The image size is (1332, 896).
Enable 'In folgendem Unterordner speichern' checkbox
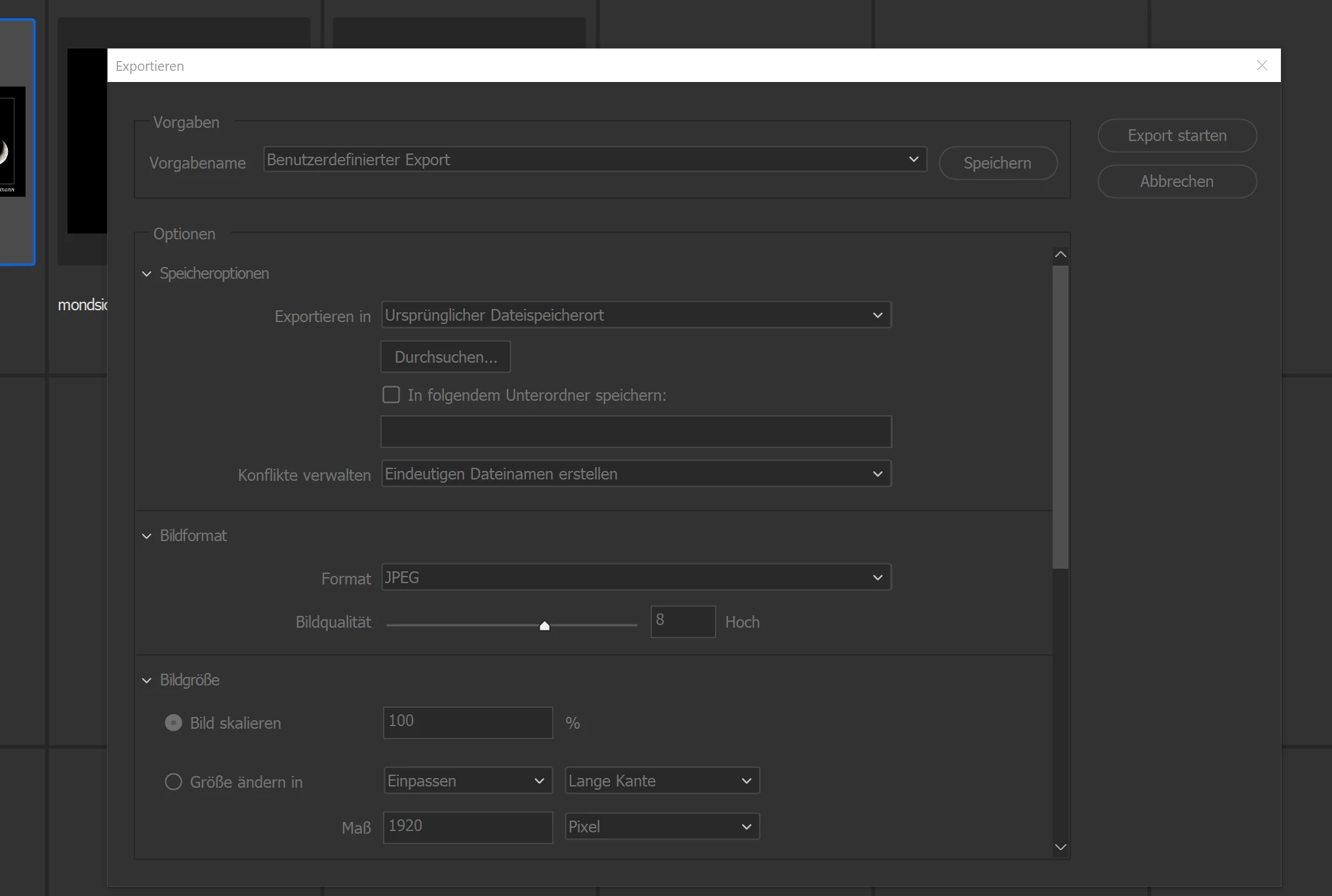392,395
